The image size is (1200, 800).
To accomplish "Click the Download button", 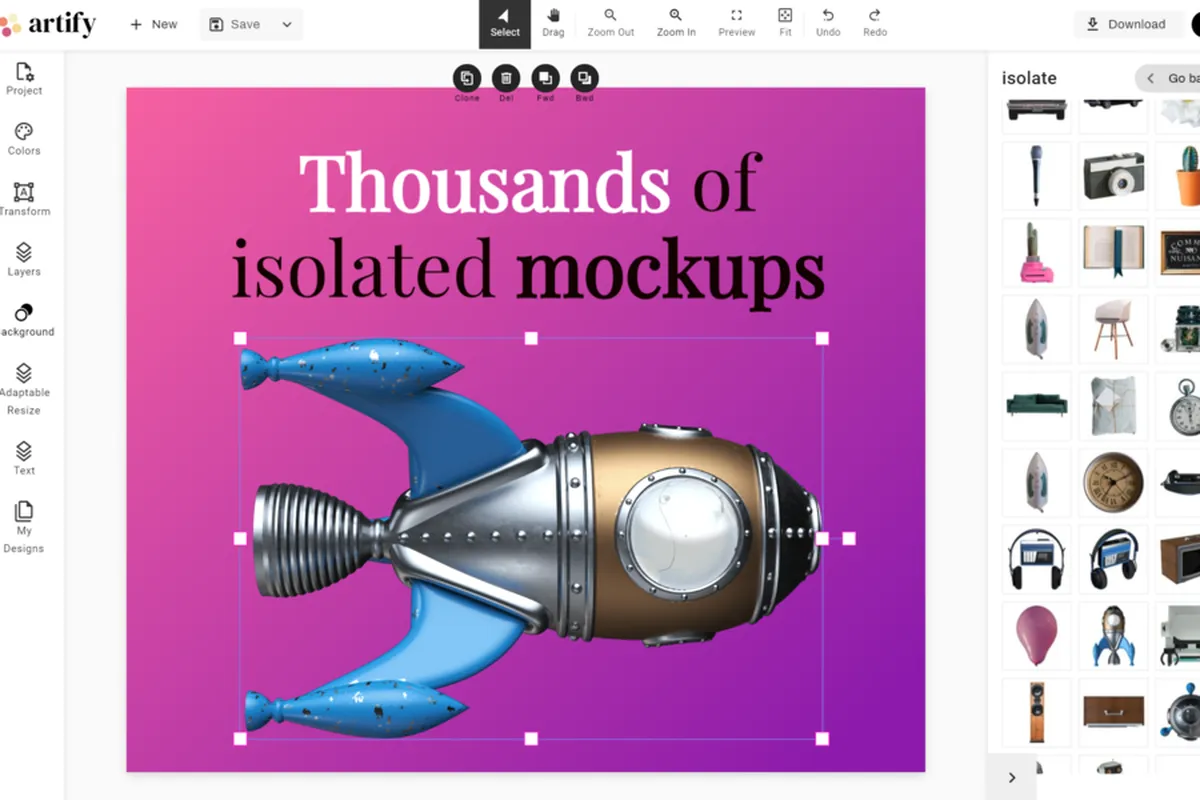I will [1126, 24].
